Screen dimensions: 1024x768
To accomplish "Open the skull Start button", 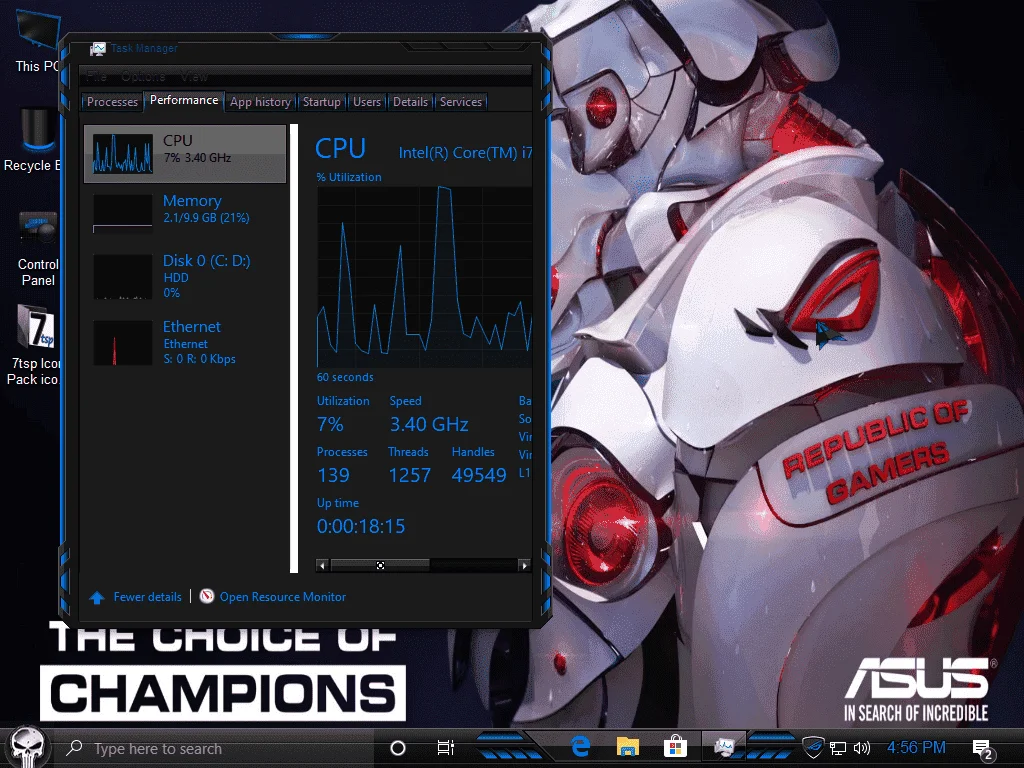I will (x=27, y=746).
